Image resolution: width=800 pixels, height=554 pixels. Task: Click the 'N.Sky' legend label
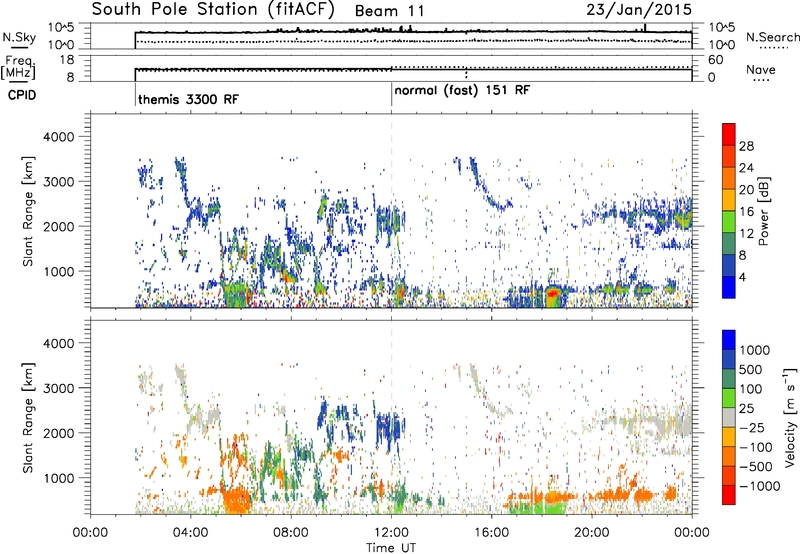click(x=19, y=37)
